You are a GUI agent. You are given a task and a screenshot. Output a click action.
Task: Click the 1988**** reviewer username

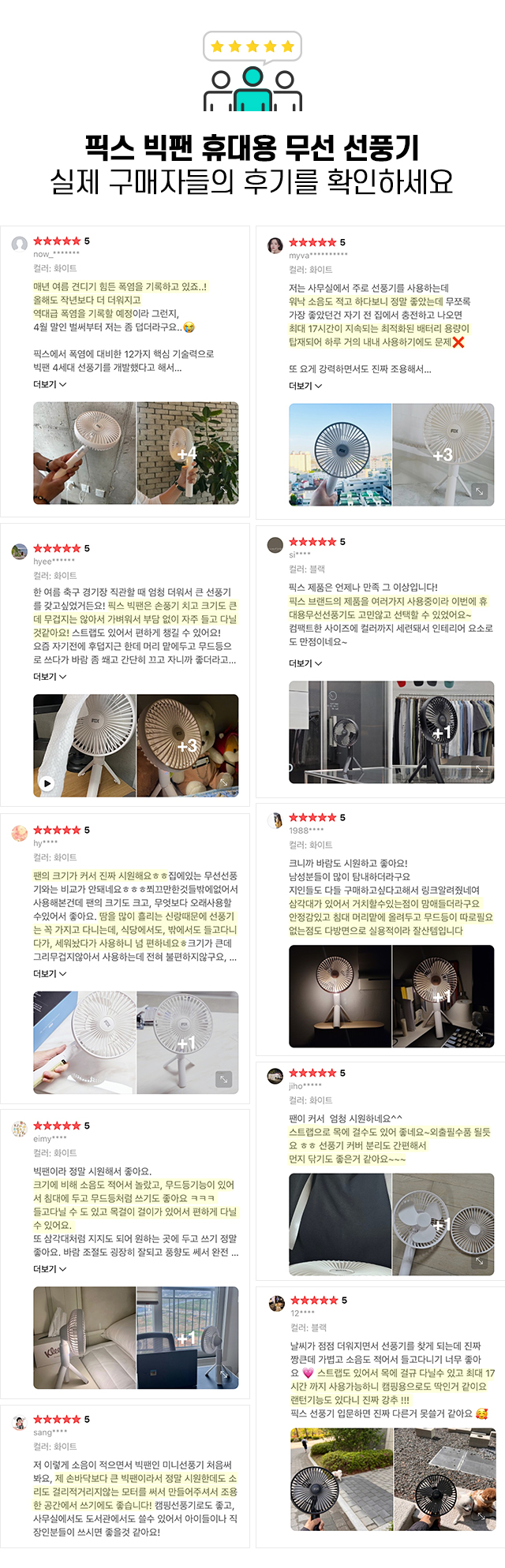coord(306,831)
